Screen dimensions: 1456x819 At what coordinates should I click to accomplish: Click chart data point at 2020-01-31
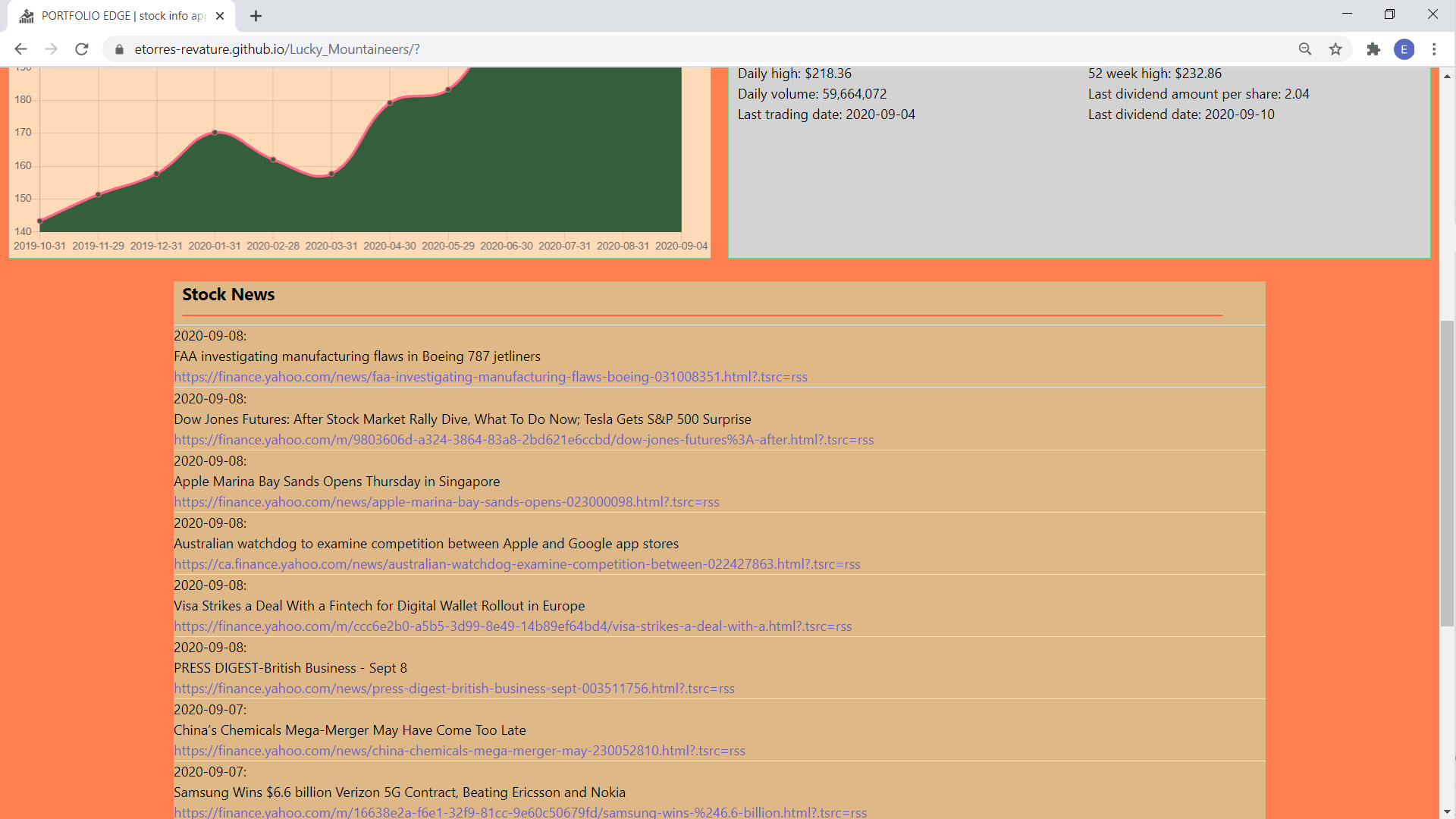tap(215, 133)
